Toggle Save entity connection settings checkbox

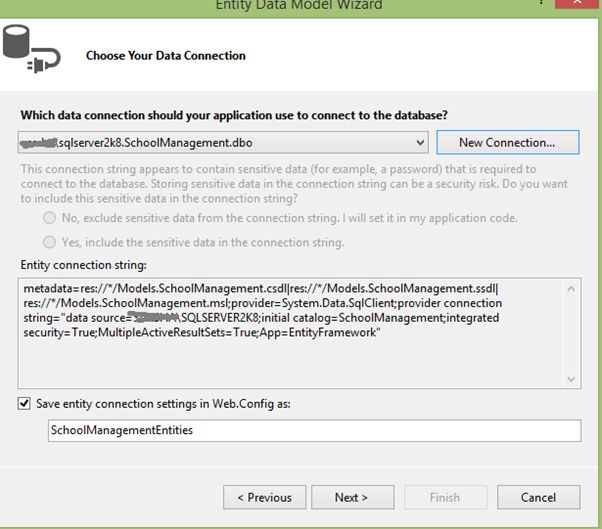tap(24, 403)
